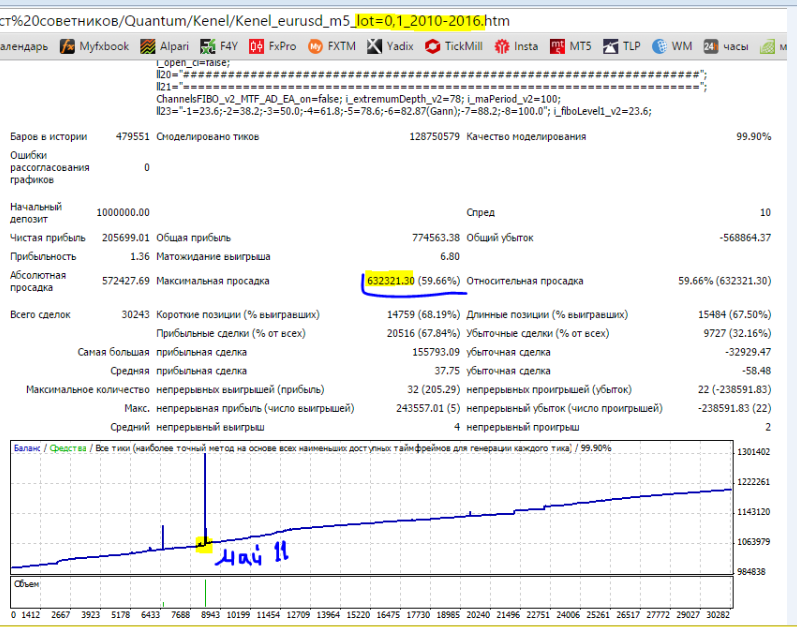797x627 pixels.
Task: Open the Yadix bookmark icon
Action: pos(374,47)
